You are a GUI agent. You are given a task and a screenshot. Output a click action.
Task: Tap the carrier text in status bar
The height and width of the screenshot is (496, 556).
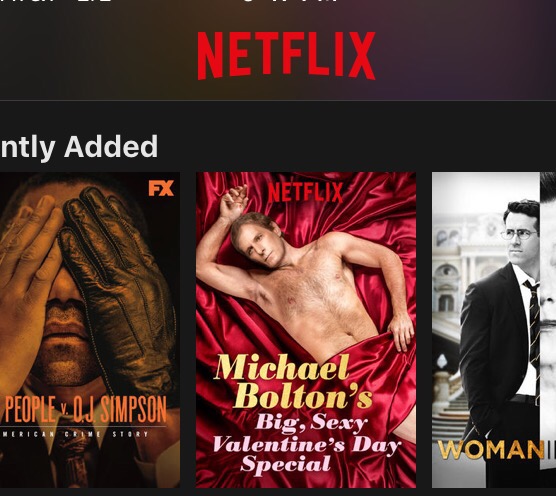pos(55,1)
